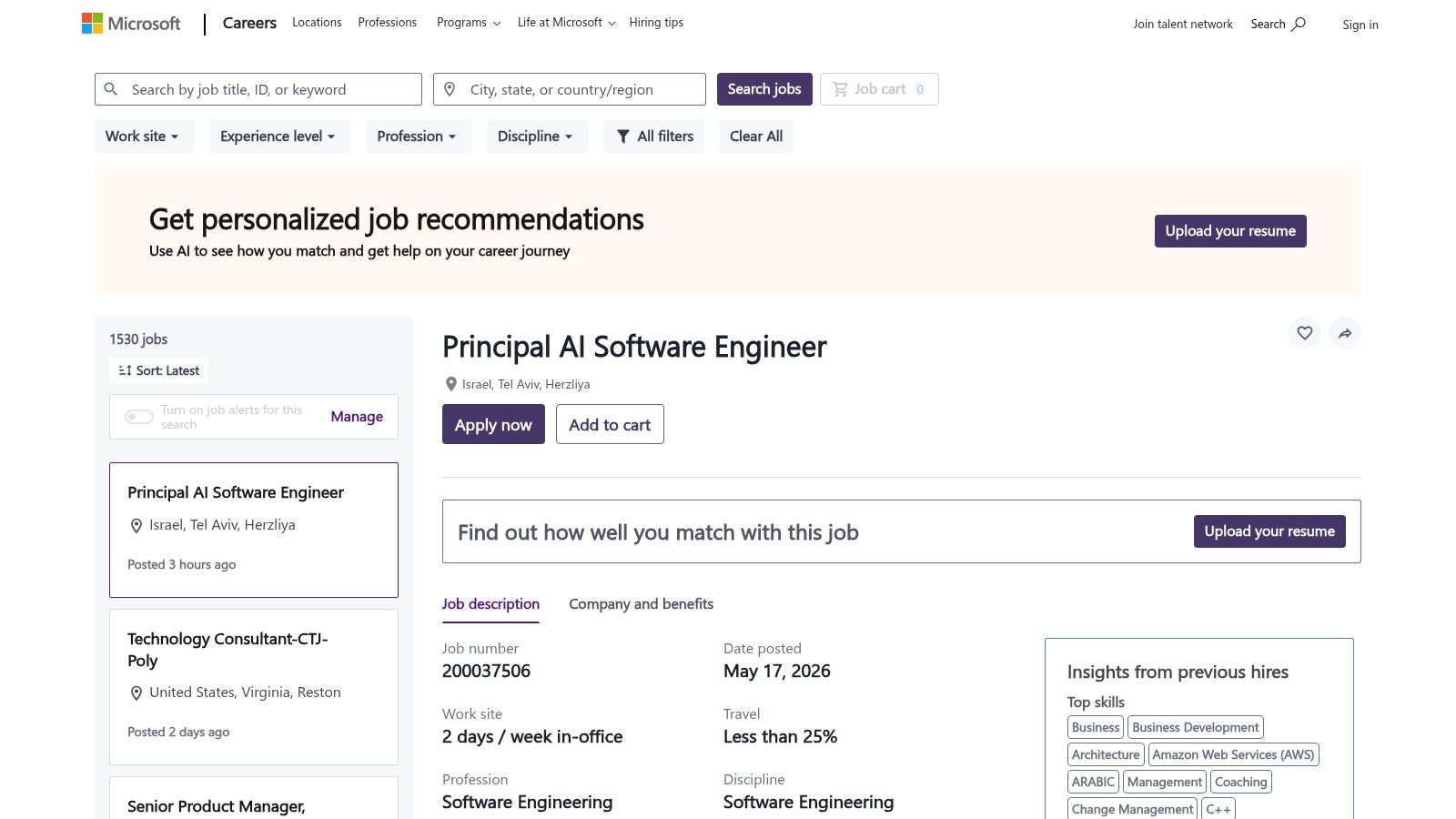Save job with heart icon

click(x=1305, y=333)
